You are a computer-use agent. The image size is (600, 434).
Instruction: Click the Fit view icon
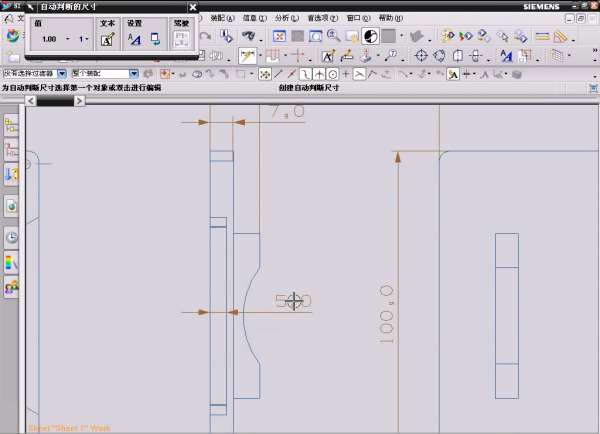pos(279,36)
